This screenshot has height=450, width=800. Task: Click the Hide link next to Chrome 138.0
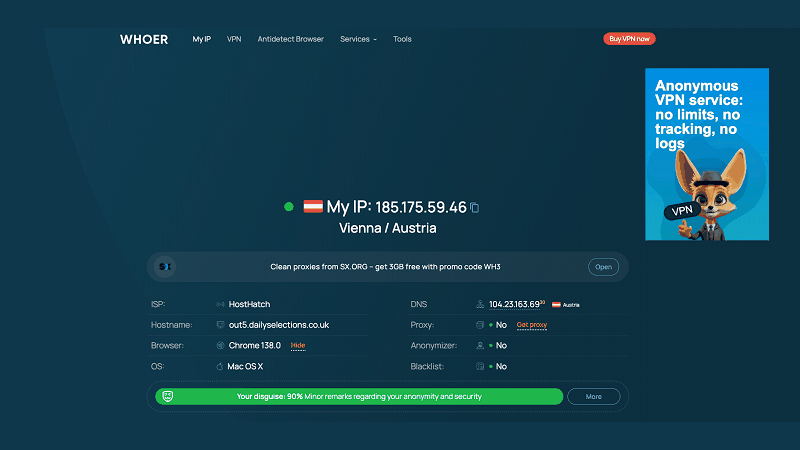click(298, 345)
